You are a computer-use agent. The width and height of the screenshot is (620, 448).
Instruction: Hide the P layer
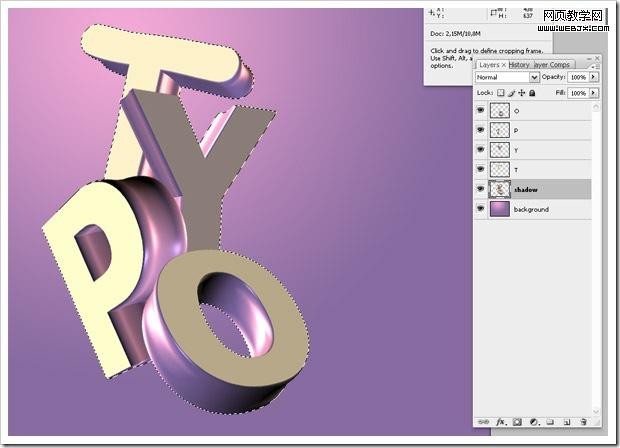point(480,130)
